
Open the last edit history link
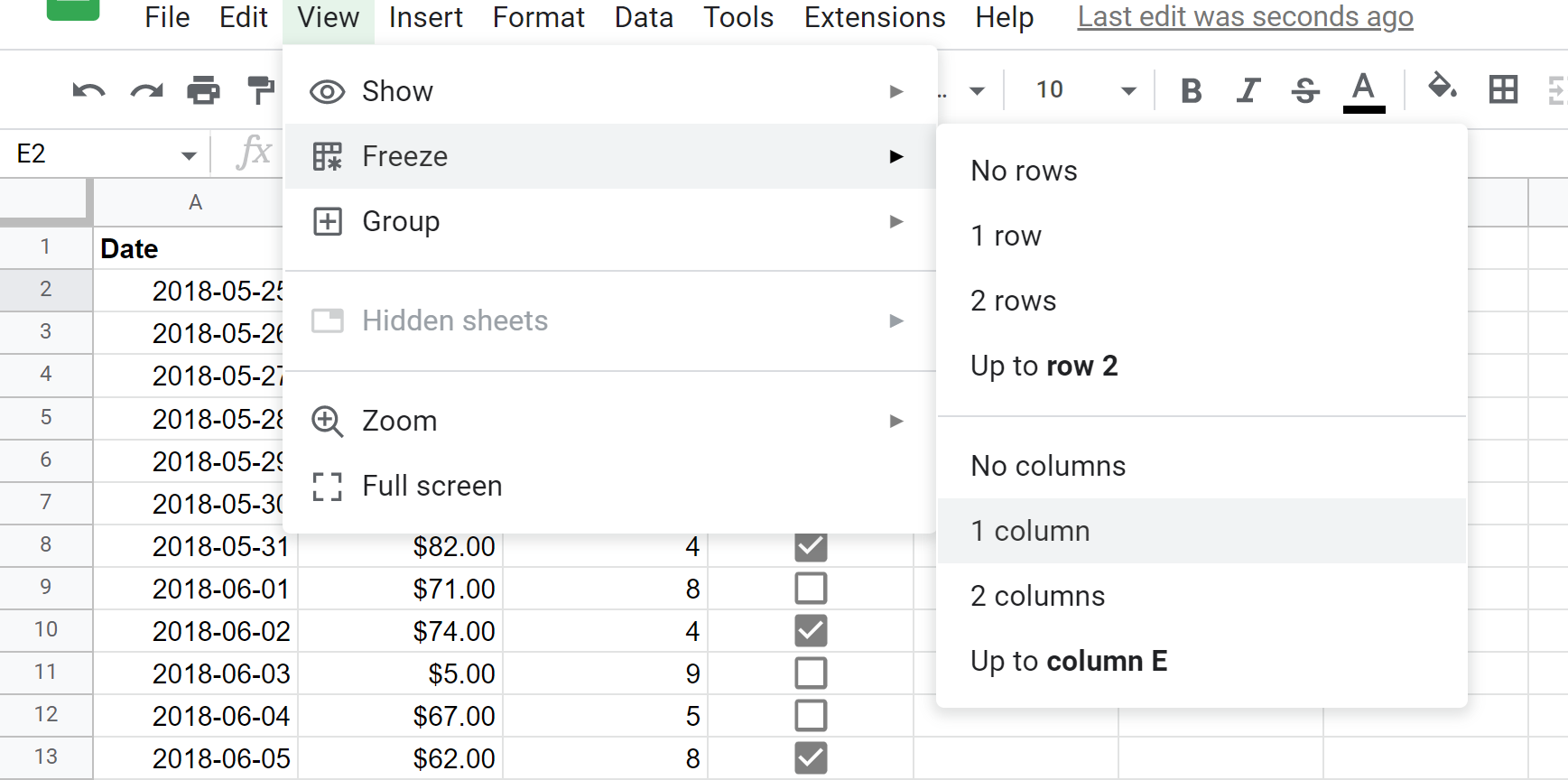[1245, 17]
